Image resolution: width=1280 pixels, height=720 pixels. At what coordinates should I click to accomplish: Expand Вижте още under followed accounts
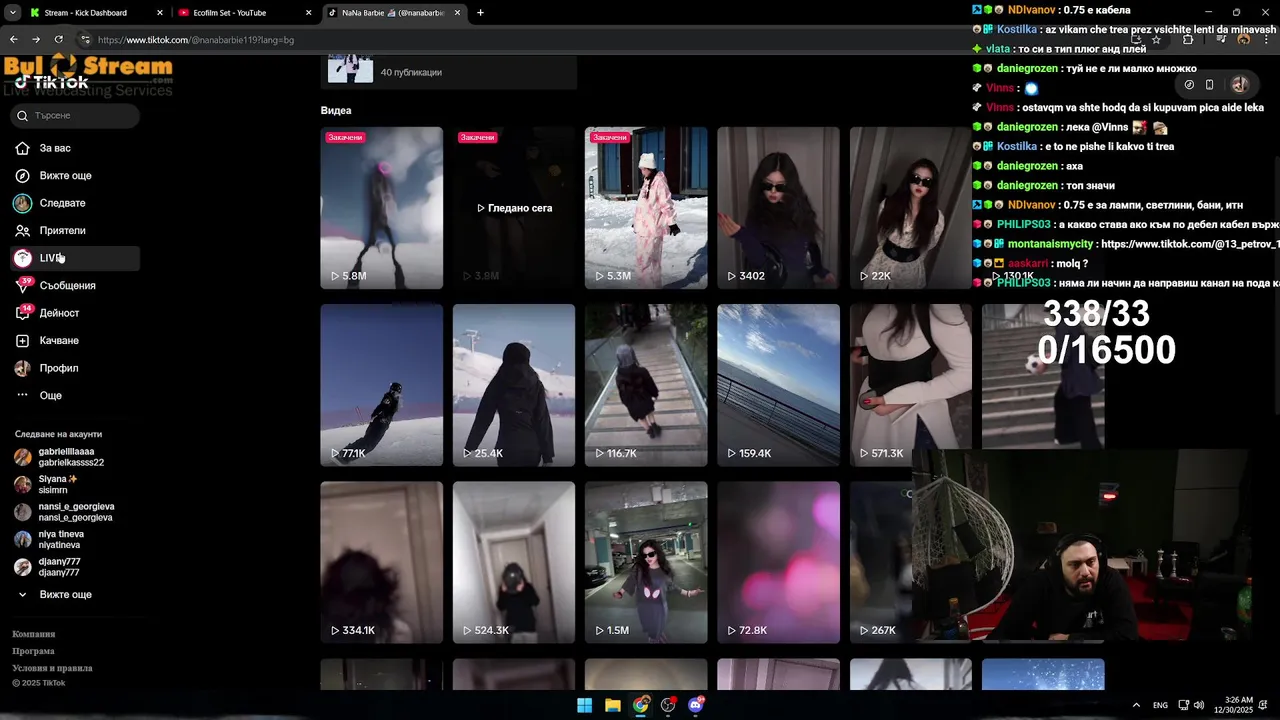[x=75, y=595]
